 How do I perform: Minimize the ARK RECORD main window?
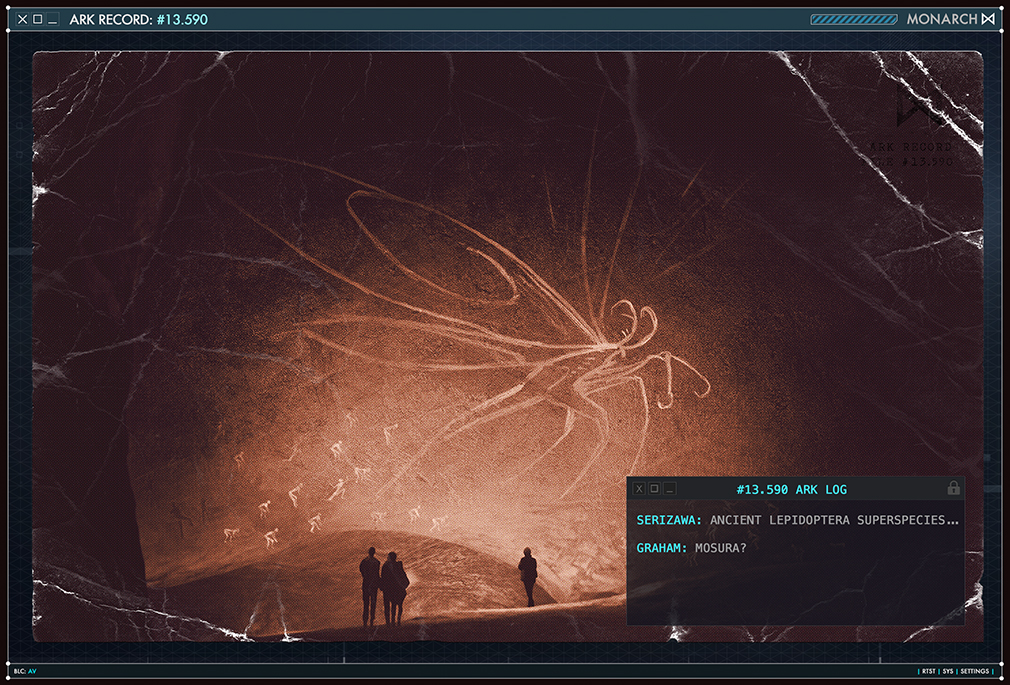(x=53, y=19)
